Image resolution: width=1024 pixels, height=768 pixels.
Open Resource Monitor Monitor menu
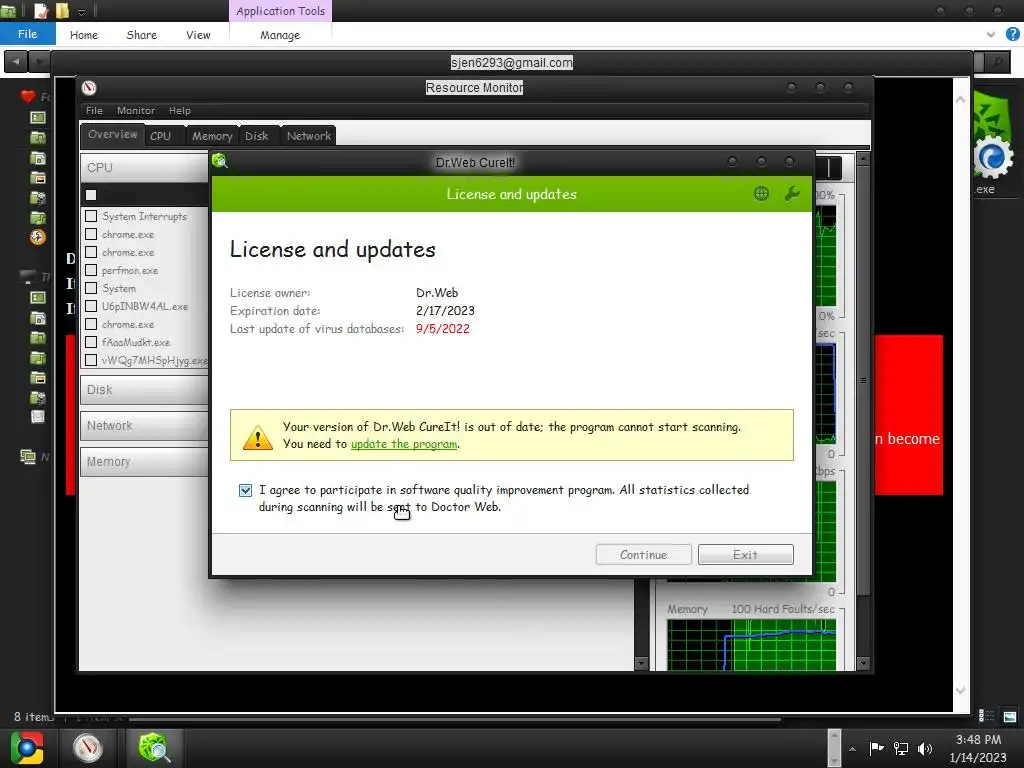(136, 110)
